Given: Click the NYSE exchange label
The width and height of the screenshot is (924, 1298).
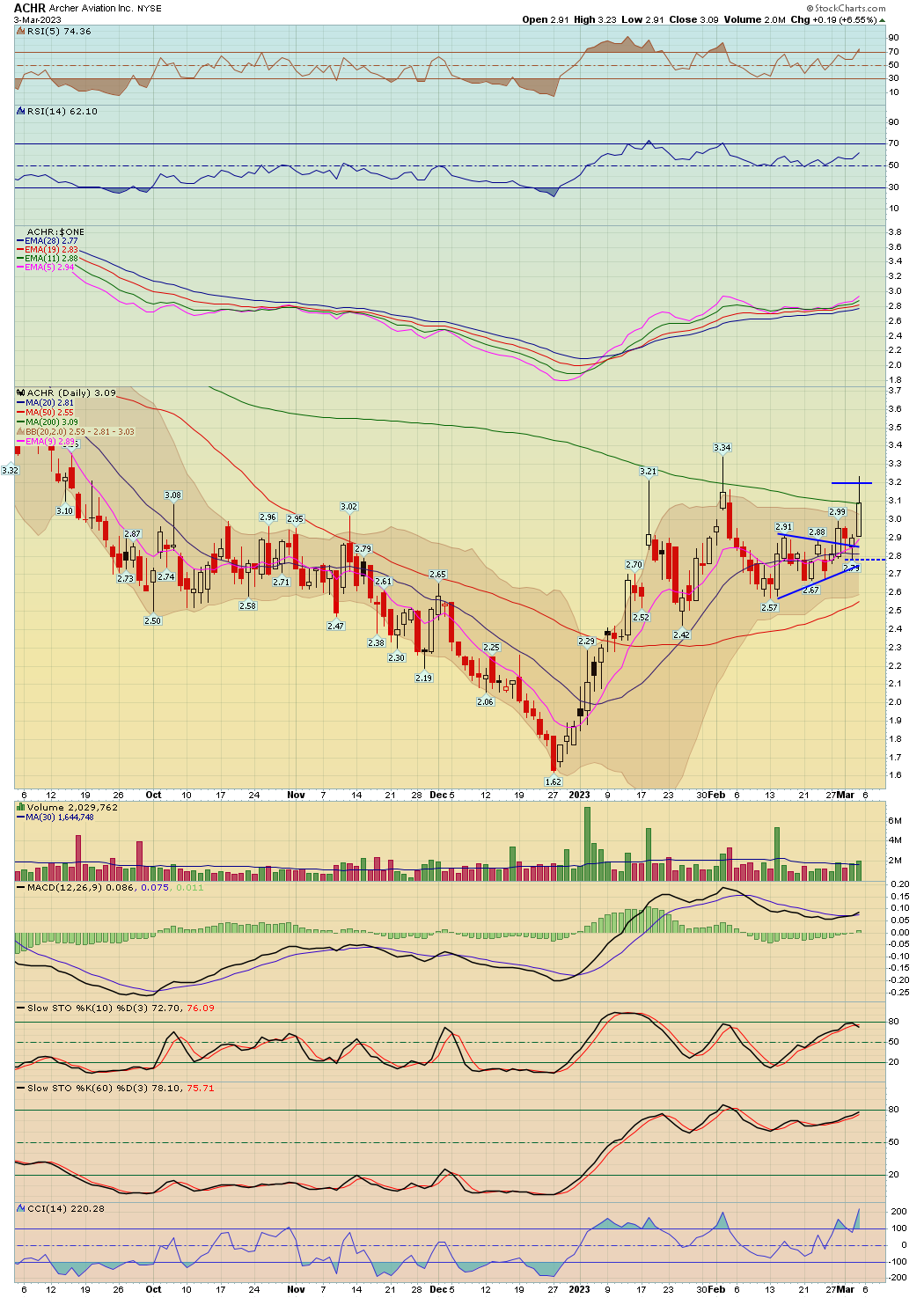Looking at the screenshot, I should pos(150,7).
